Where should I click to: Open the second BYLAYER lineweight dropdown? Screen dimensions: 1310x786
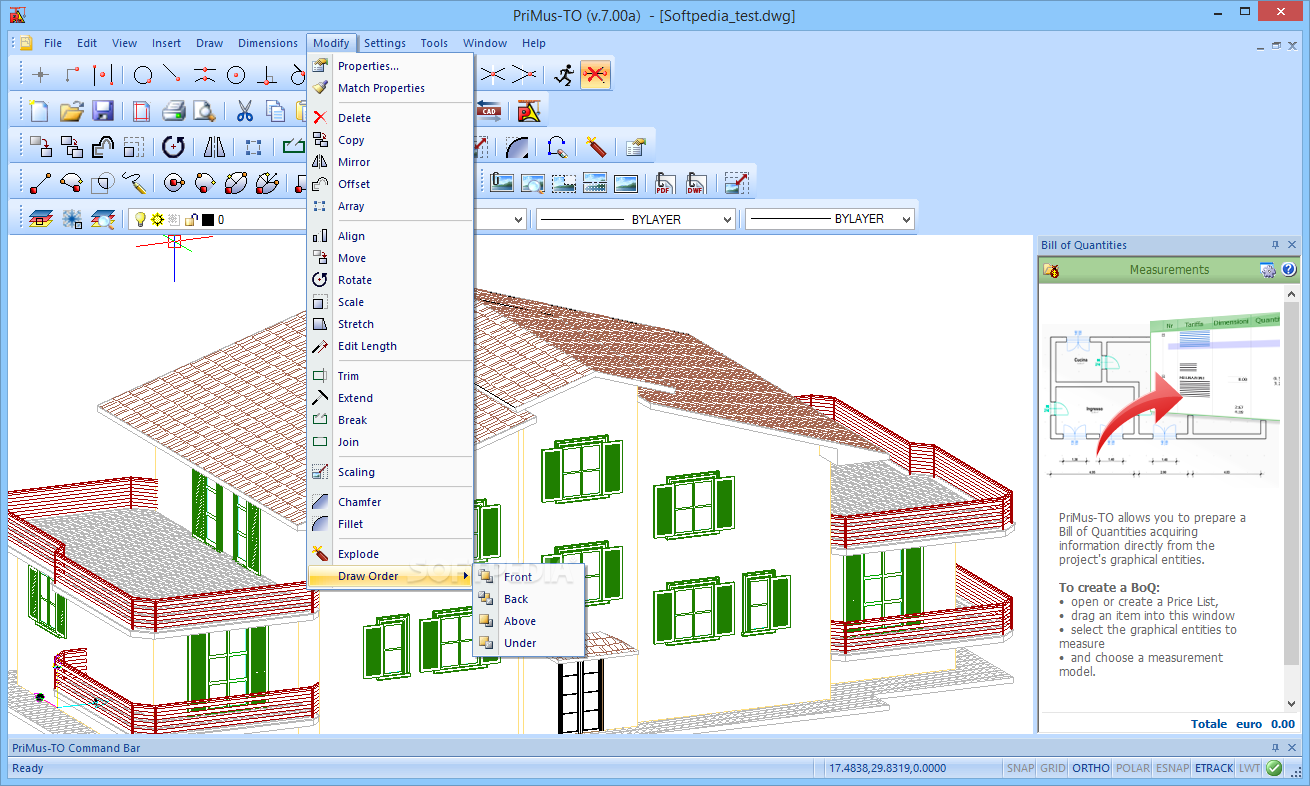coord(906,219)
